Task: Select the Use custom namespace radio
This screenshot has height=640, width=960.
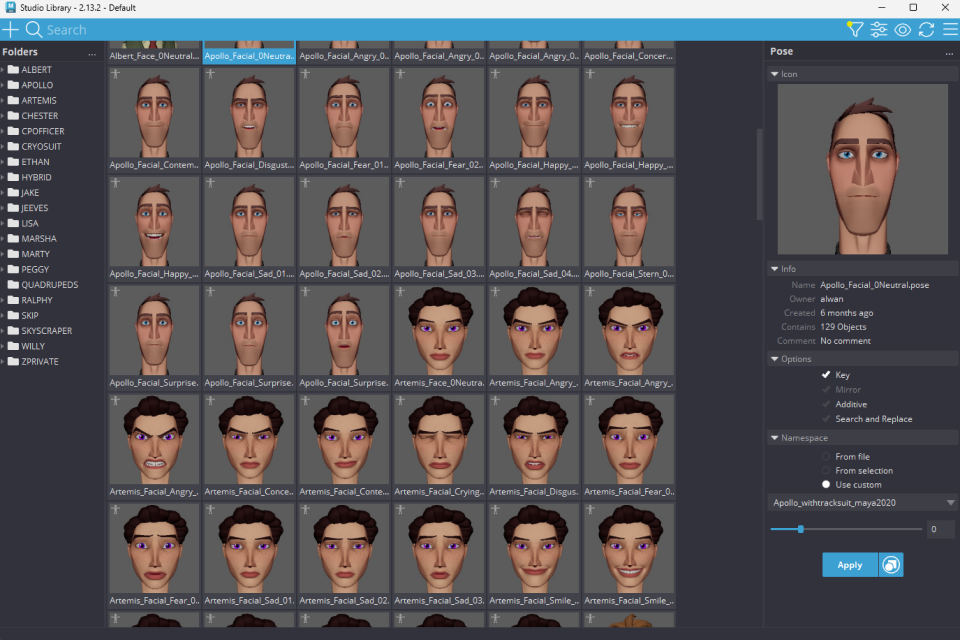Action: pos(826,484)
